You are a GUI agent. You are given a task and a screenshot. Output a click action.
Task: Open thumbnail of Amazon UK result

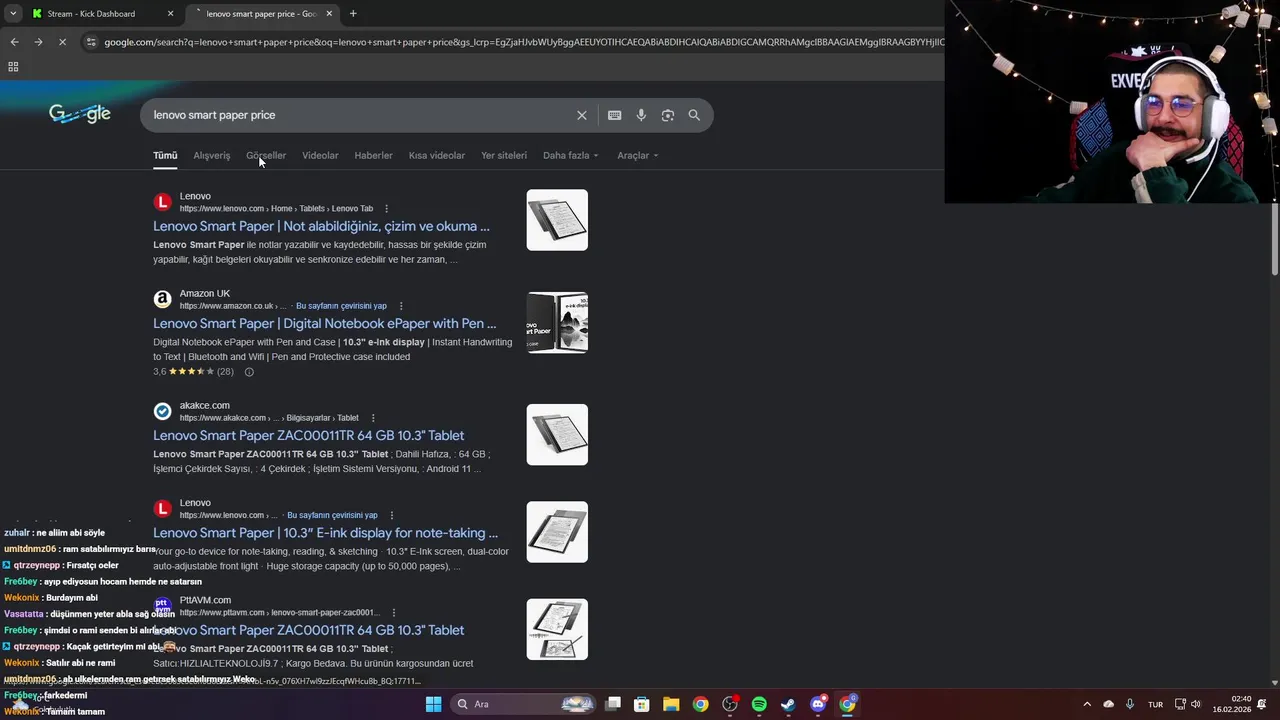click(557, 322)
